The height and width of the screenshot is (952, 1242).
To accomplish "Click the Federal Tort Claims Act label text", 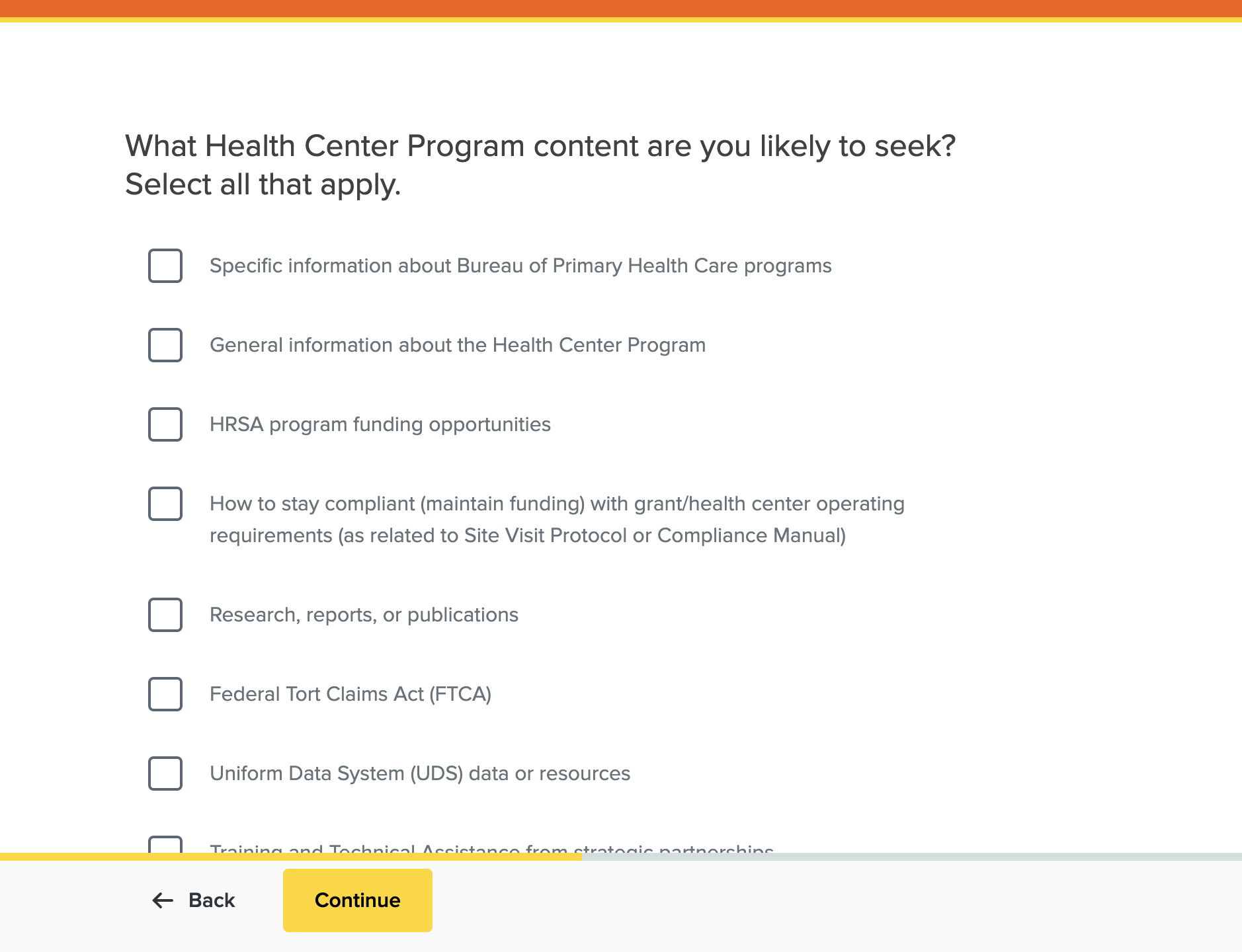I will 350,694.
